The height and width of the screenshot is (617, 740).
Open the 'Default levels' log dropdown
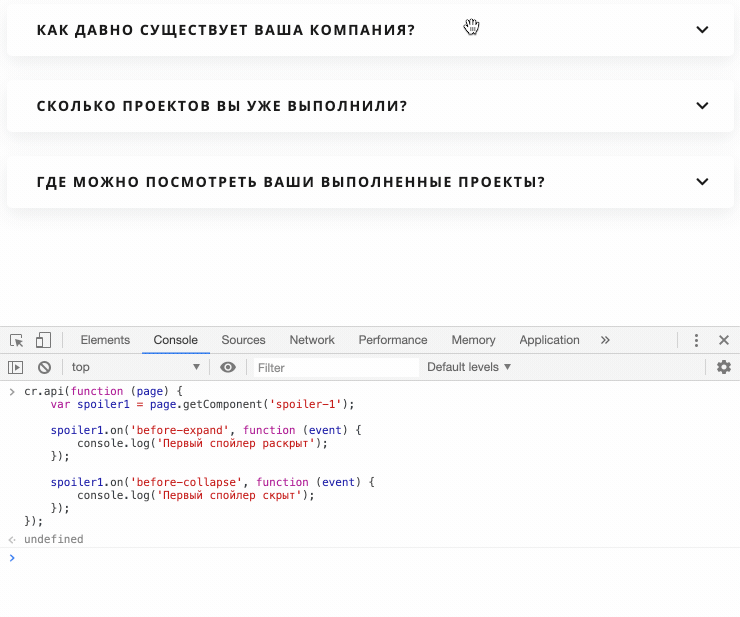pos(469,367)
